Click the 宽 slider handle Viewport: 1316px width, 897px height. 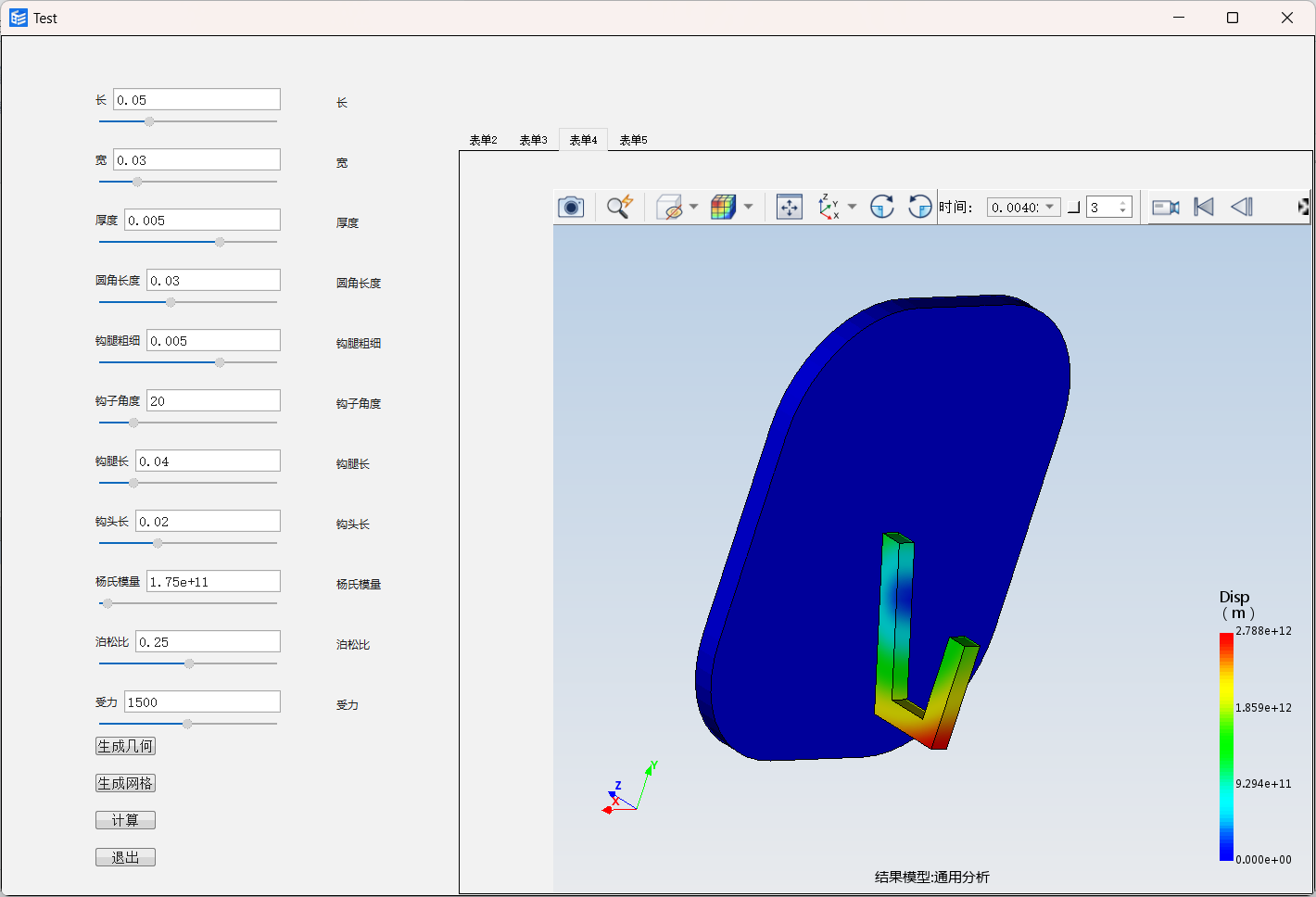point(137,182)
